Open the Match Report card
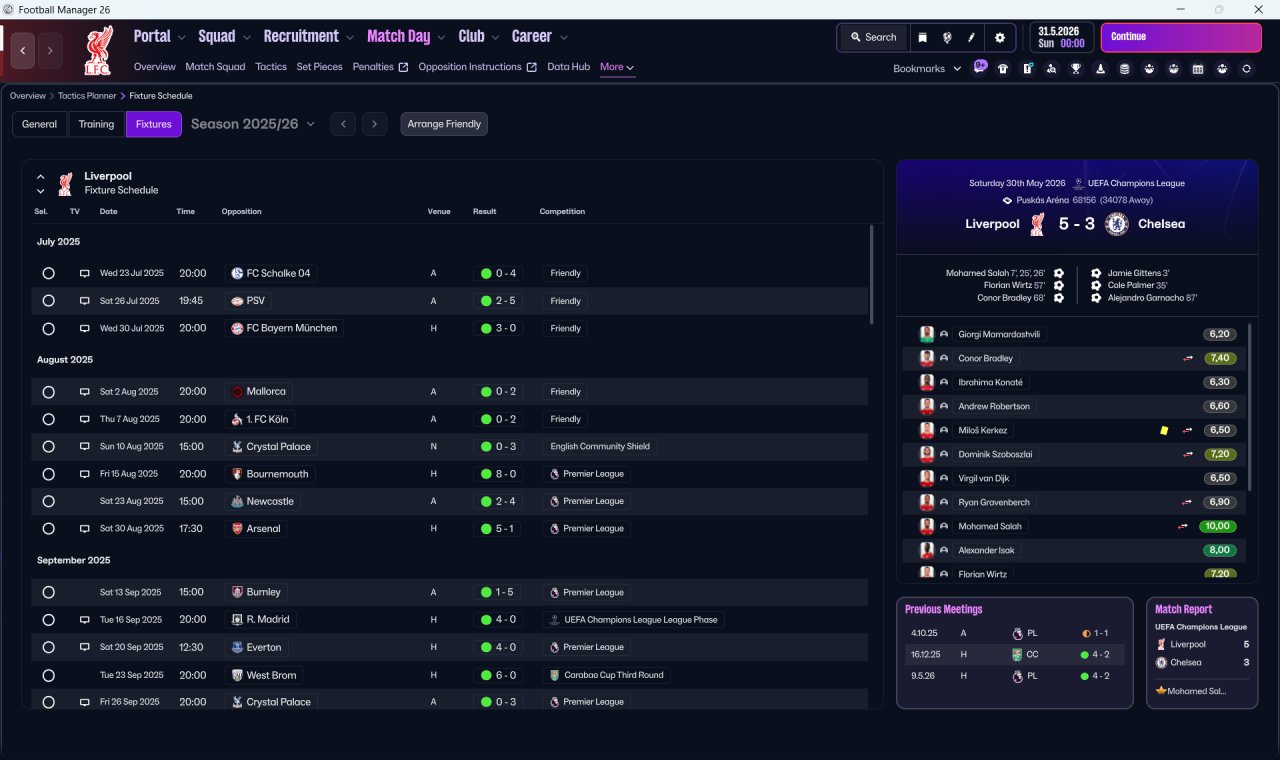Screen dimensions: 1280x760 [x=1202, y=653]
